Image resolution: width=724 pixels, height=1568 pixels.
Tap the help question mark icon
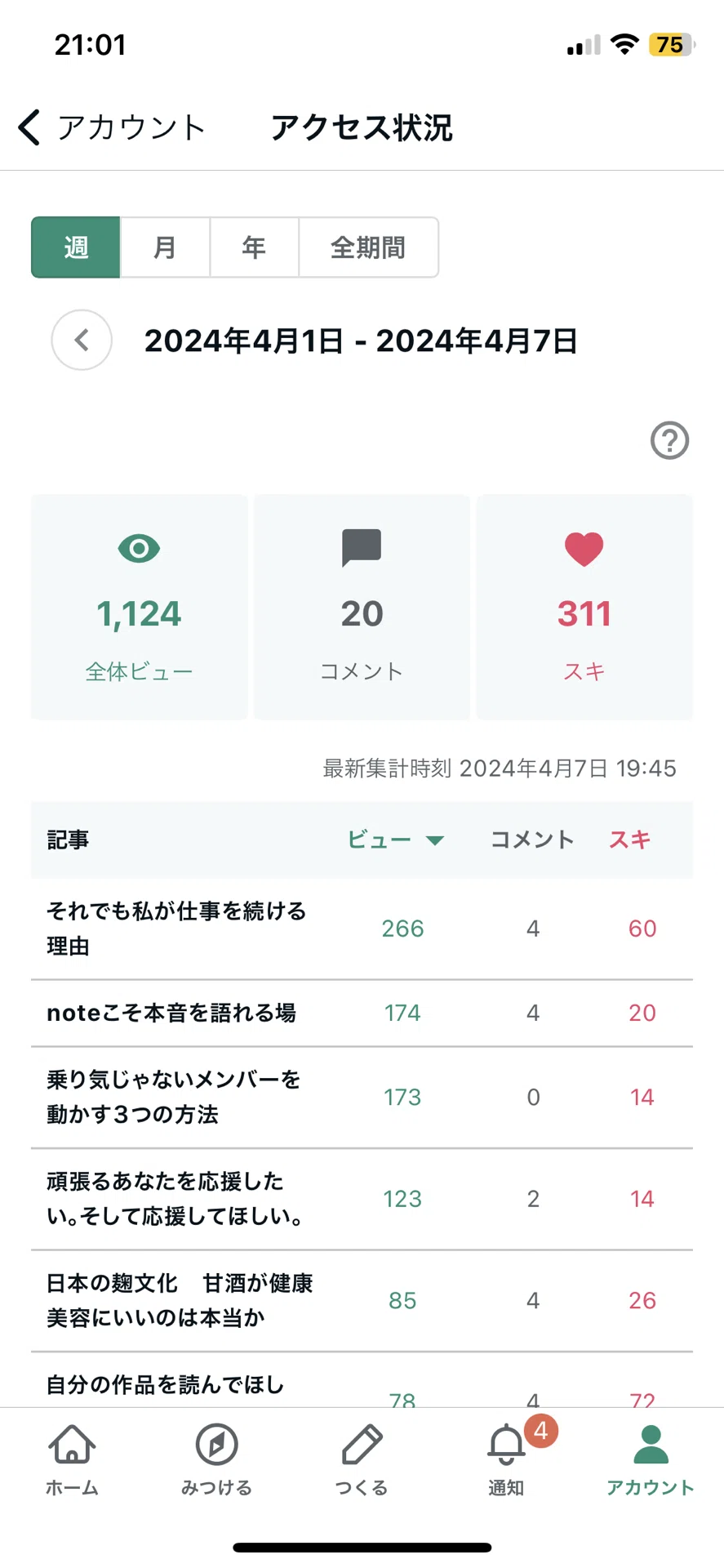click(x=669, y=441)
